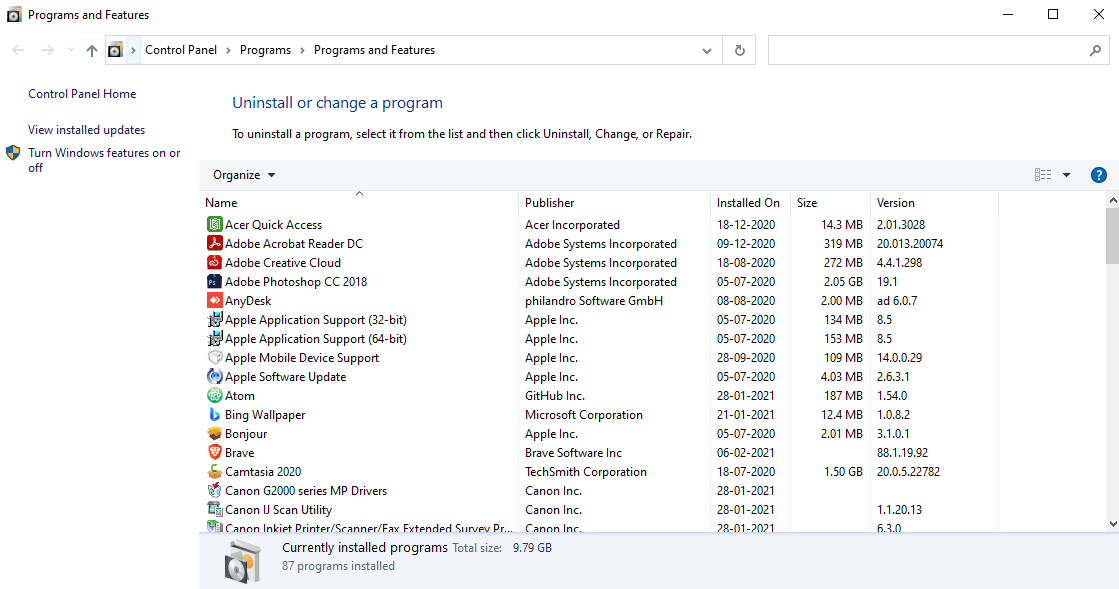The height and width of the screenshot is (589, 1119).
Task: Click the Acer Incorporated publisher cell
Action: [x=572, y=225]
